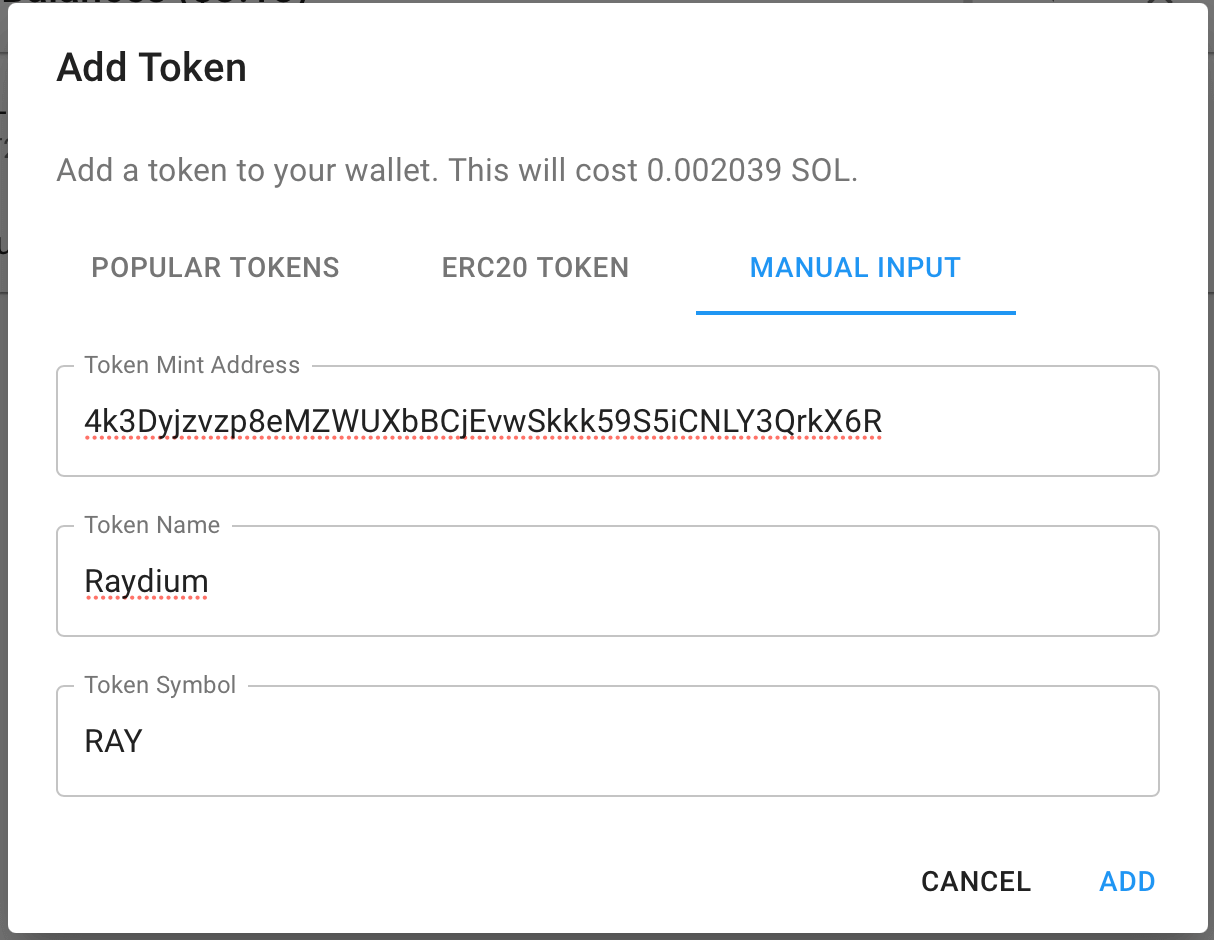1214x940 pixels.
Task: Click the "Add Token" dialog title
Action: [x=151, y=68]
